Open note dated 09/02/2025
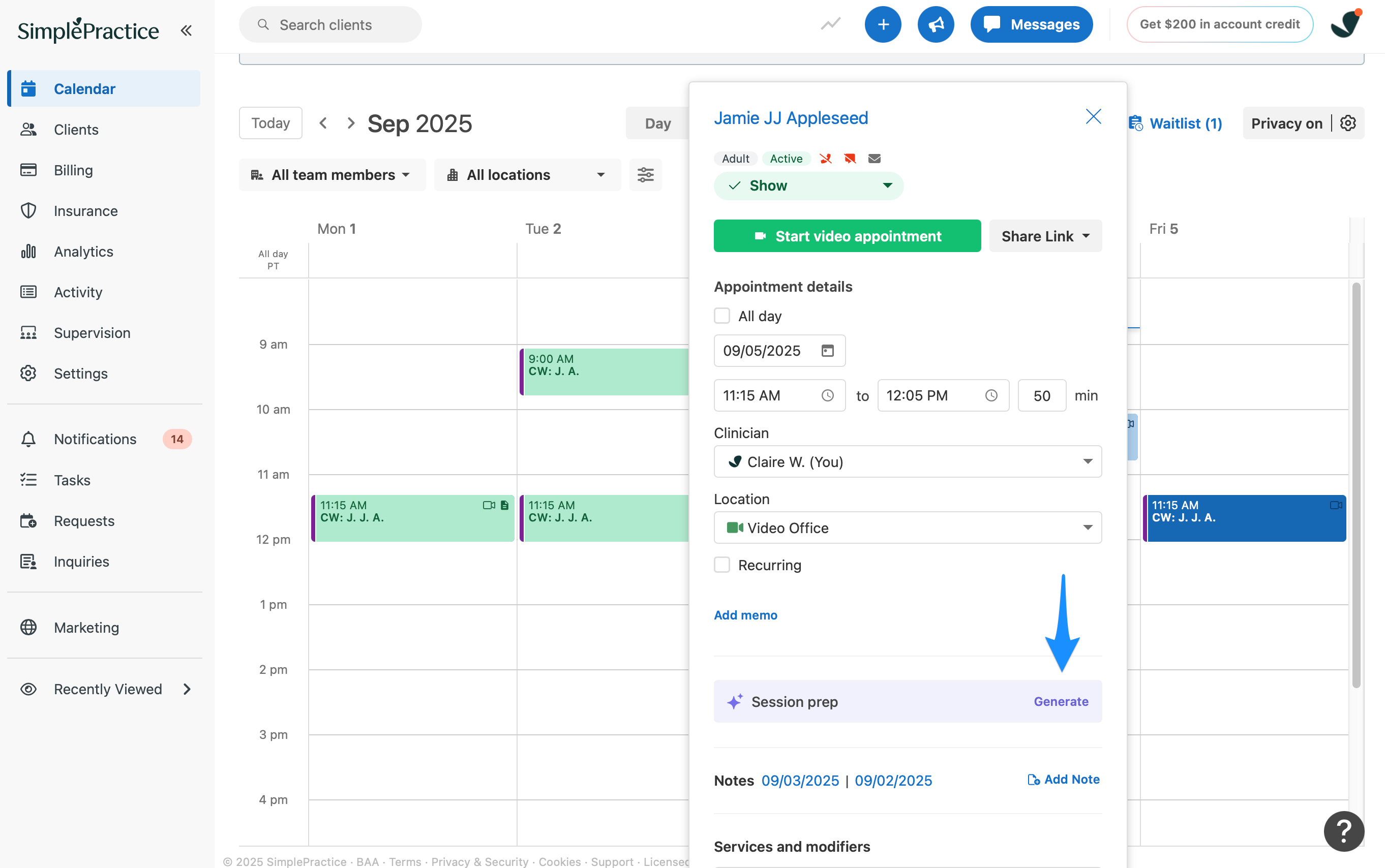1385x868 pixels. pos(893,781)
